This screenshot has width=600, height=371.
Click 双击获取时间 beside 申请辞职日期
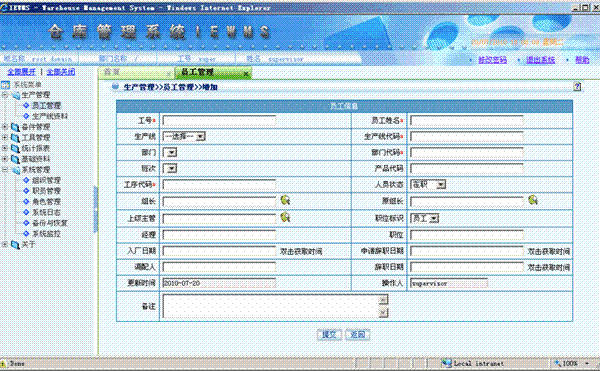(x=549, y=251)
